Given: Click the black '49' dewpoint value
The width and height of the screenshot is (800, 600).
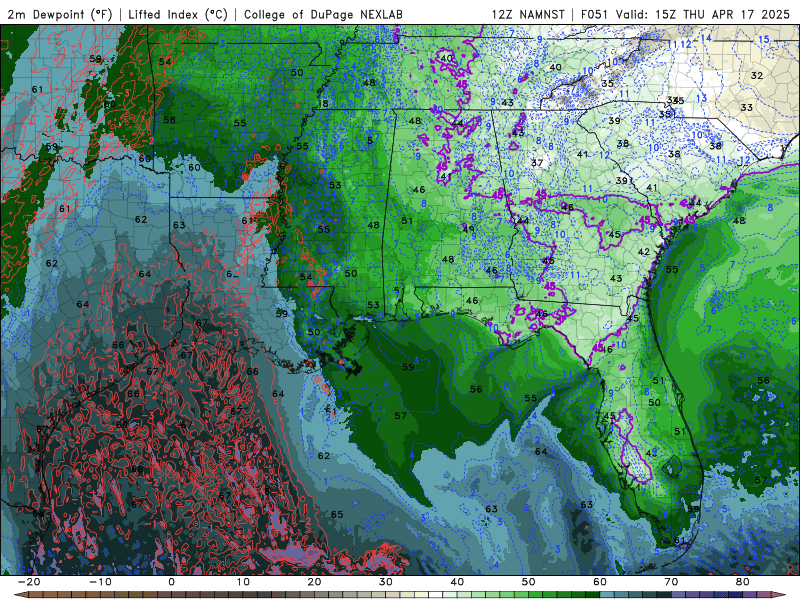Looking at the screenshot, I should (469, 230).
